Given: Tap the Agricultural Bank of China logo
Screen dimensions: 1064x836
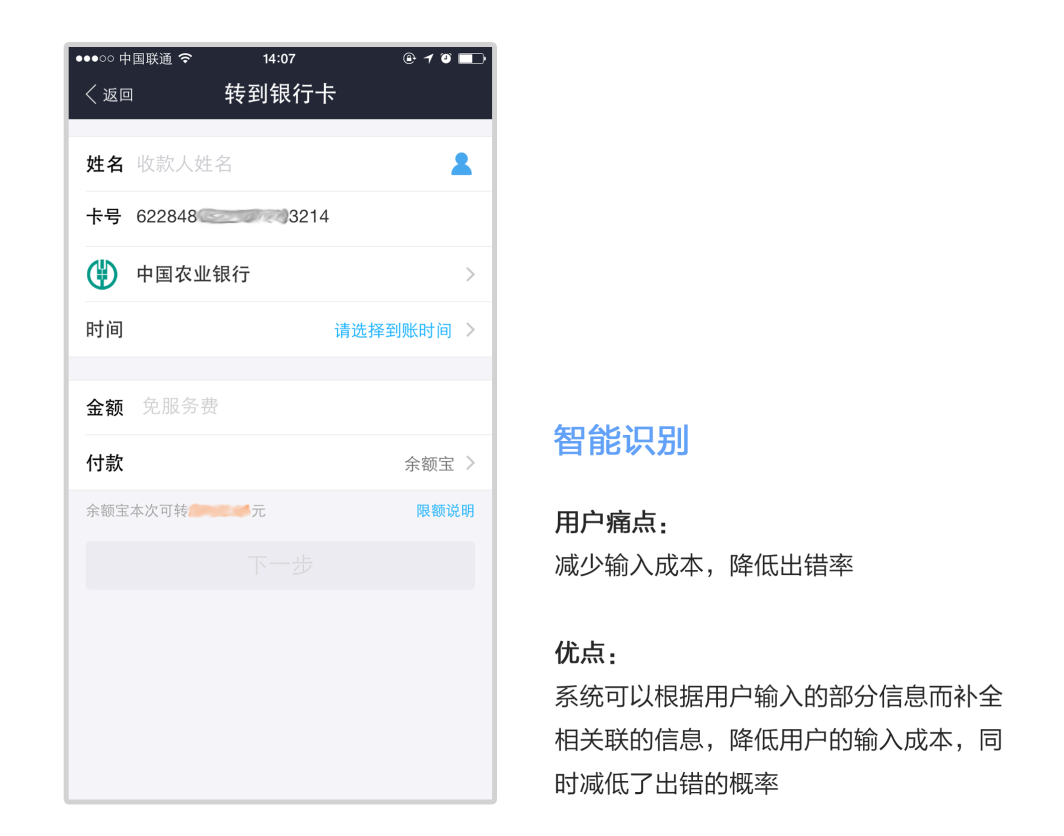Looking at the screenshot, I should [102, 274].
